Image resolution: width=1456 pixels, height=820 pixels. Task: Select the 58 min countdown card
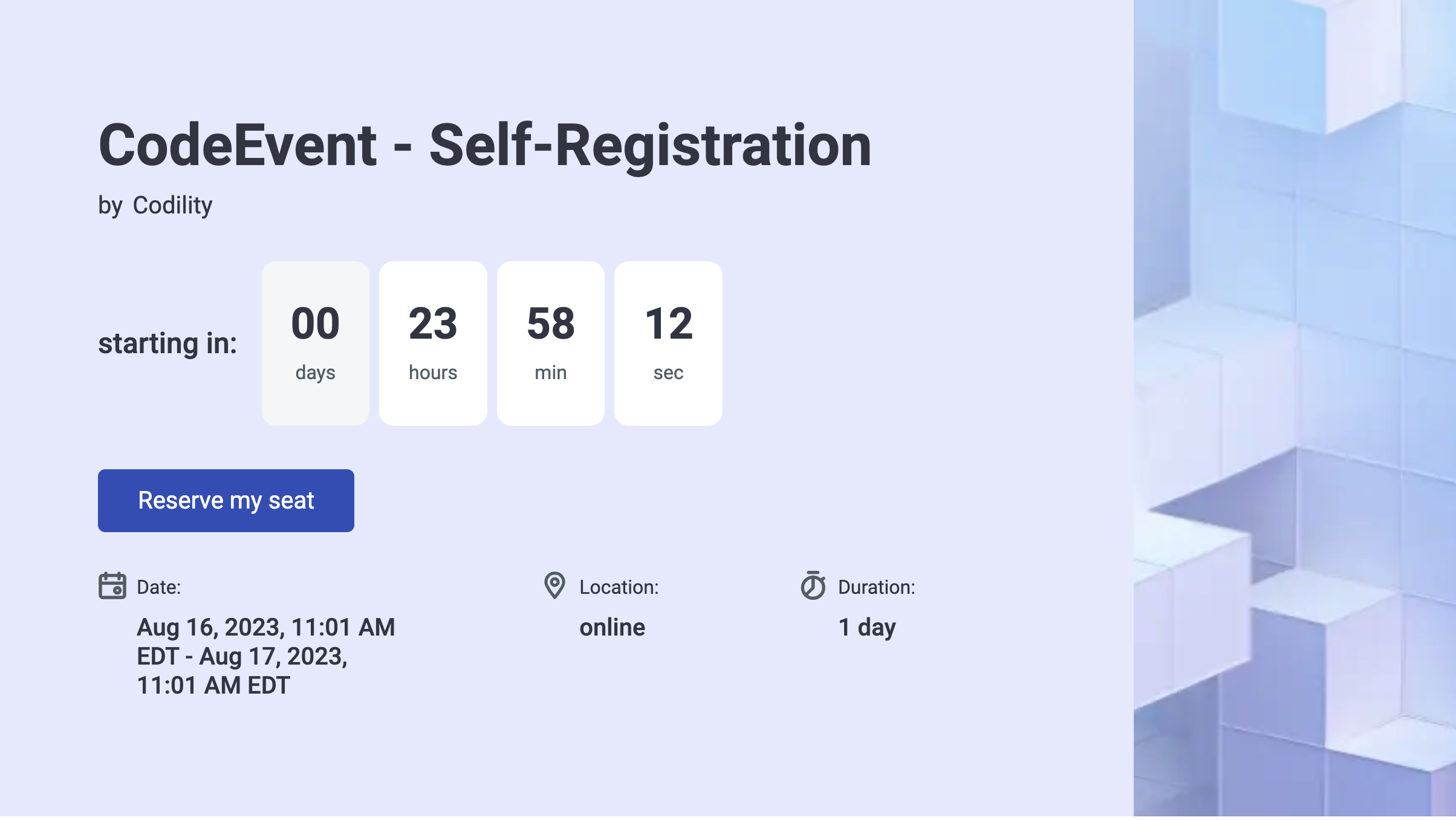pyautogui.click(x=551, y=343)
